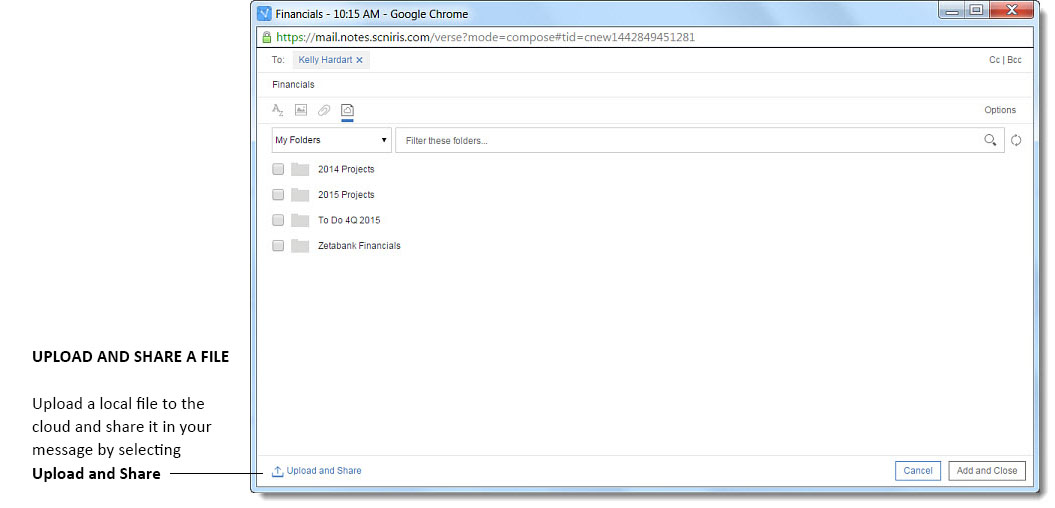
Task: Open the 2014 Projects folder icon
Action: tap(300, 170)
